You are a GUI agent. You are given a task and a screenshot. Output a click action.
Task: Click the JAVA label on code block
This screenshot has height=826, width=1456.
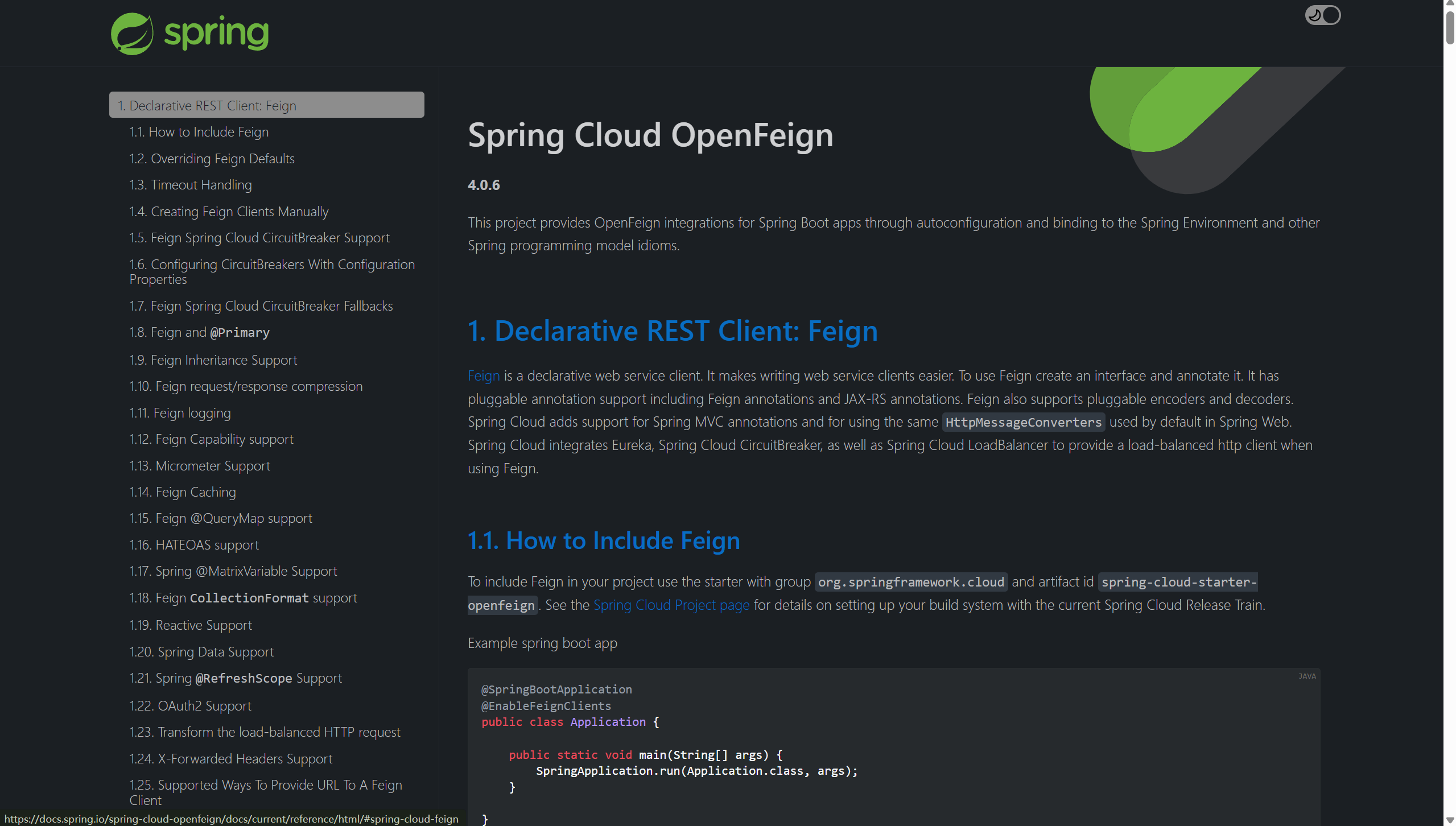coord(1306,676)
